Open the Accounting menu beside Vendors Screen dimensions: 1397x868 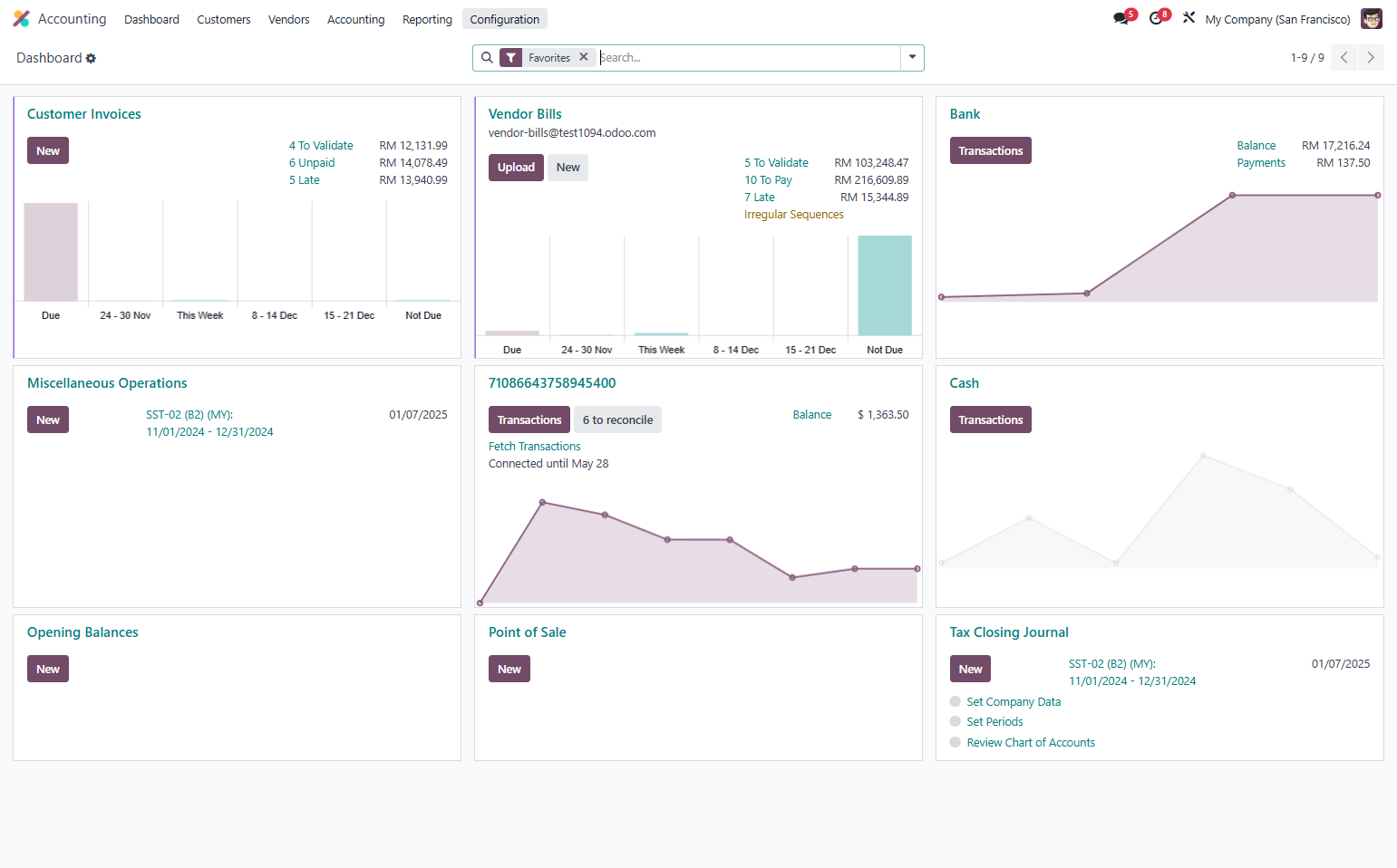tap(356, 19)
